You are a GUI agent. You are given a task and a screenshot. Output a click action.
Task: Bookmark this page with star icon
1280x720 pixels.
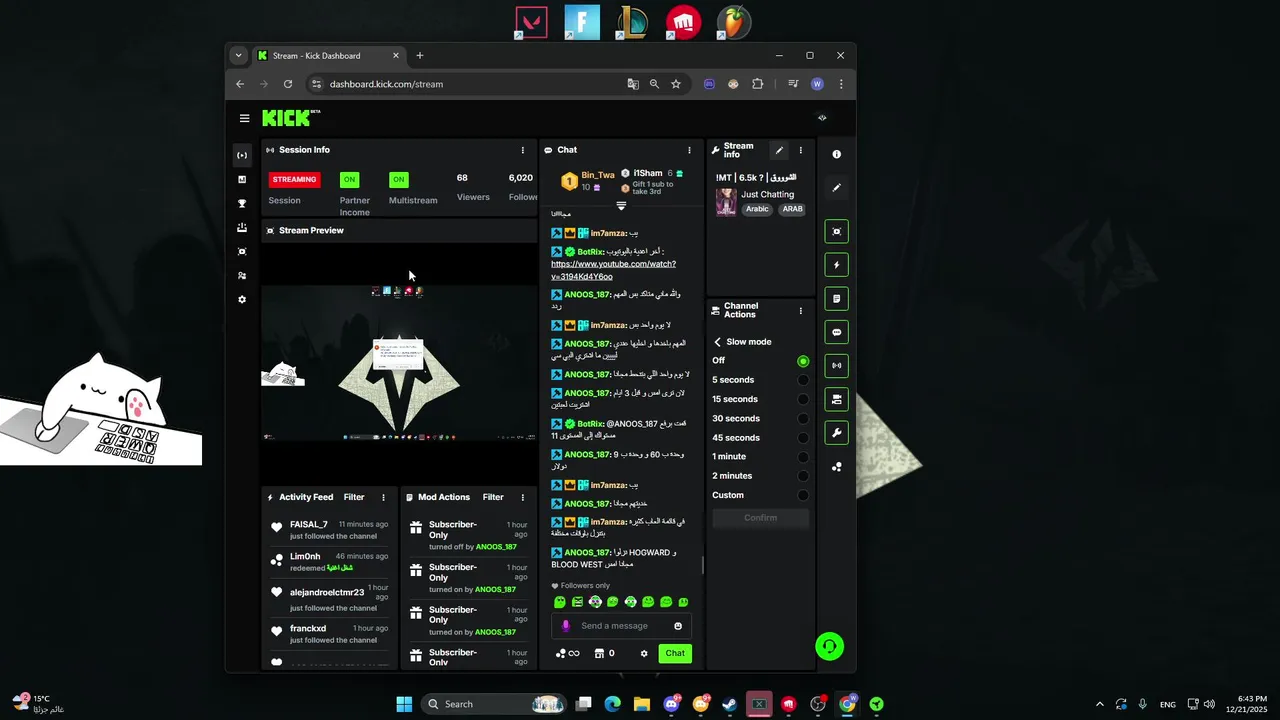tap(676, 84)
